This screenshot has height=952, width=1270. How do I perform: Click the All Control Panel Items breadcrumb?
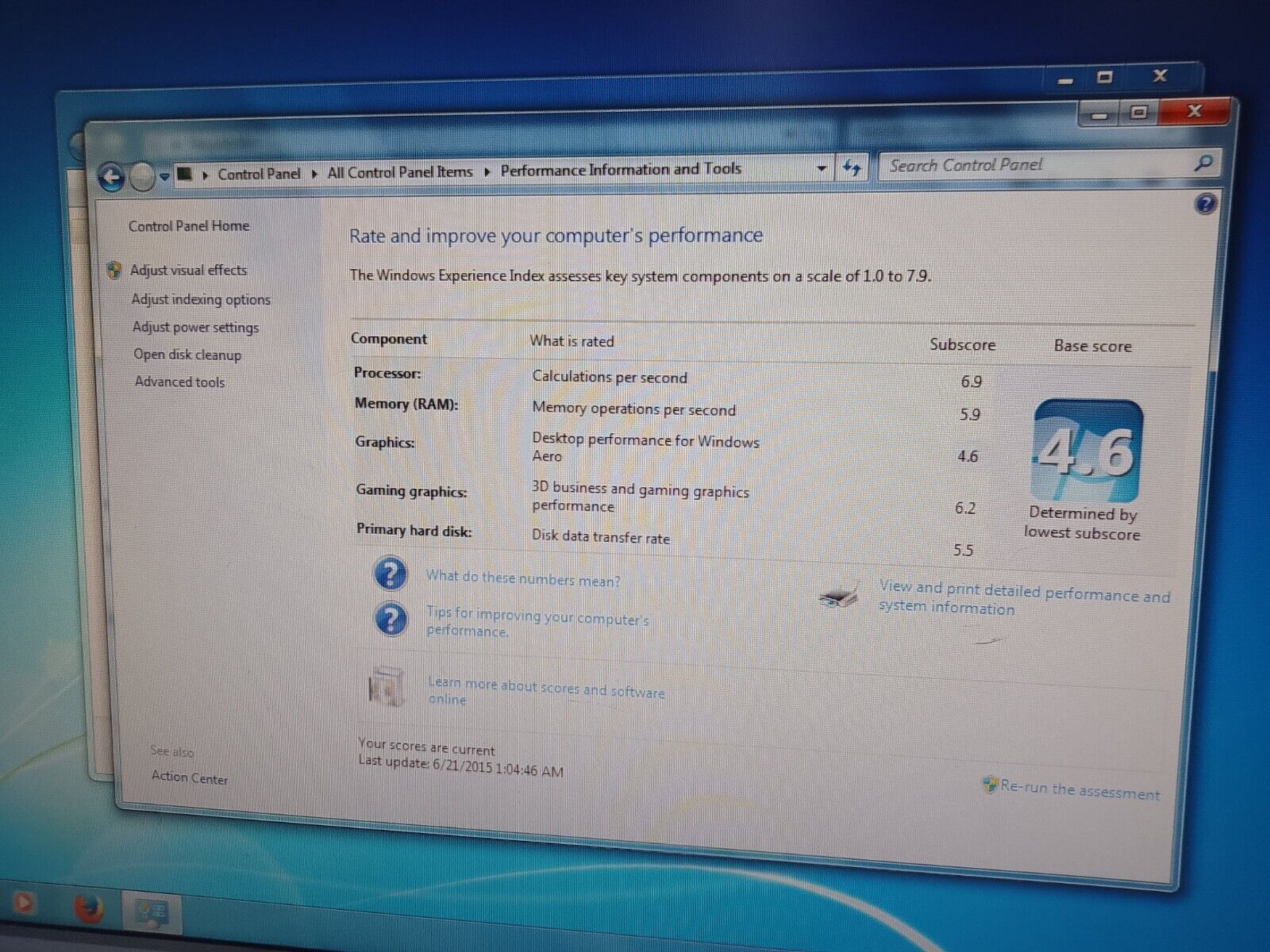click(x=400, y=171)
